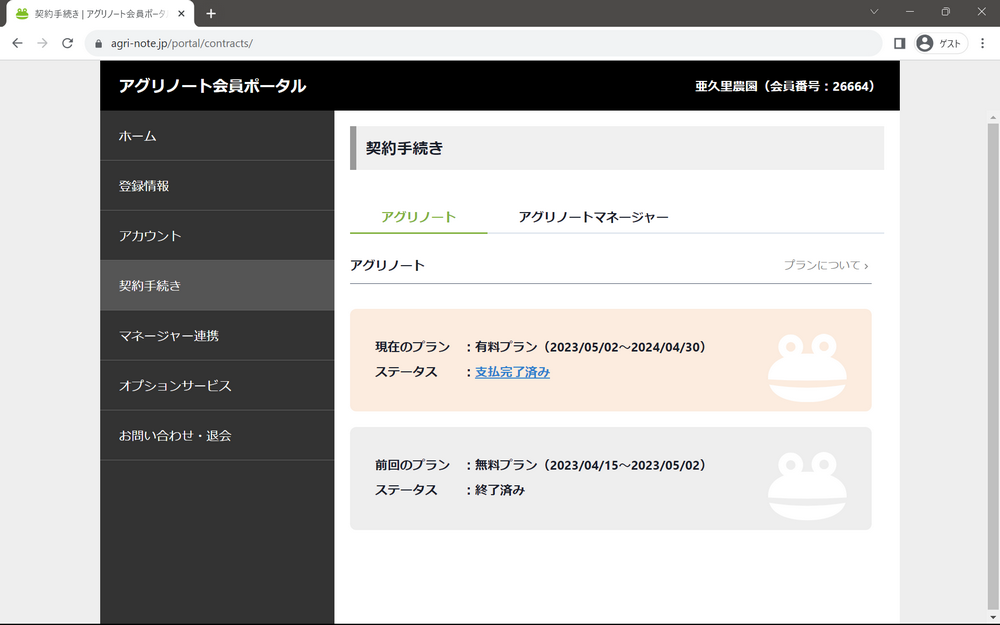Open お問い合わせ・退会 in sidebar
This screenshot has height=625, width=1000.
click(217, 435)
